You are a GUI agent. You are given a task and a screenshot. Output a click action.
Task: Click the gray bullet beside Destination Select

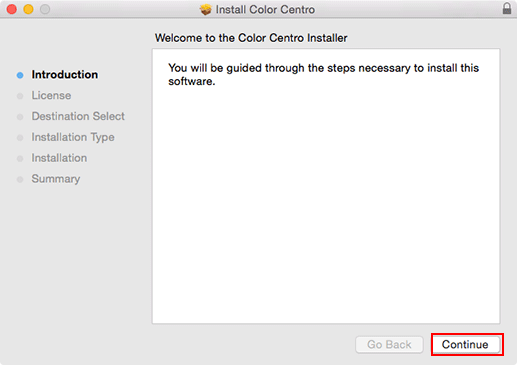[20, 117]
